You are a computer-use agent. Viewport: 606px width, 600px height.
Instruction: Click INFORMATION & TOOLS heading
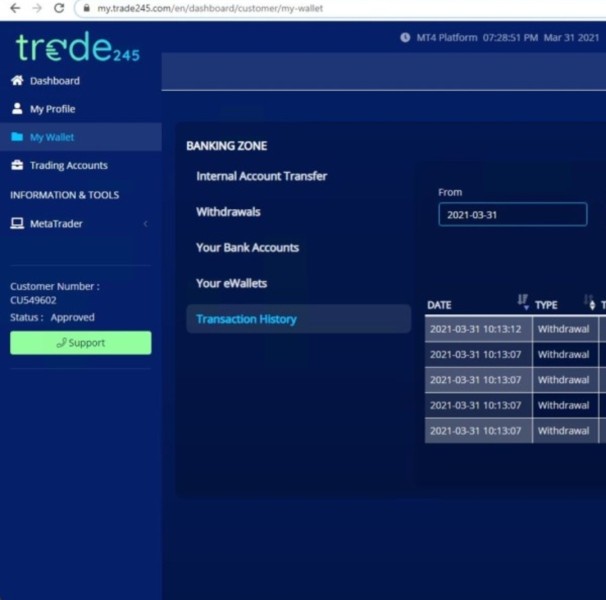coord(65,195)
